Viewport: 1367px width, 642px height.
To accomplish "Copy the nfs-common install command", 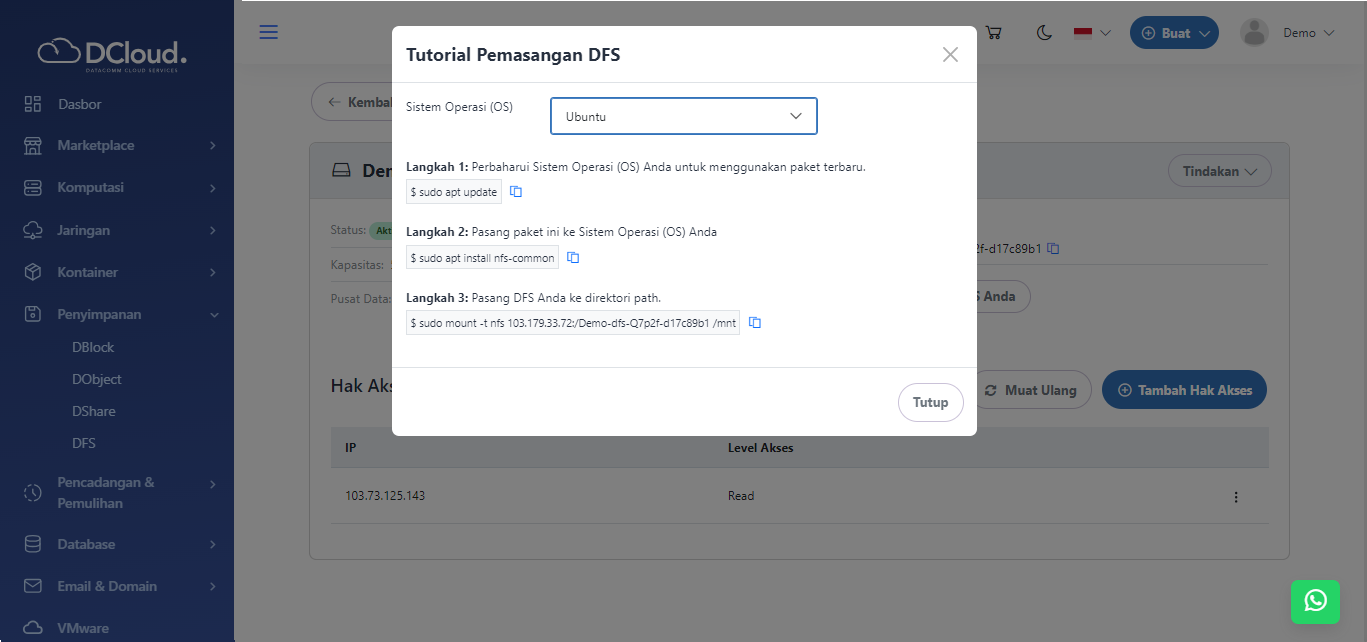I will click(x=572, y=257).
